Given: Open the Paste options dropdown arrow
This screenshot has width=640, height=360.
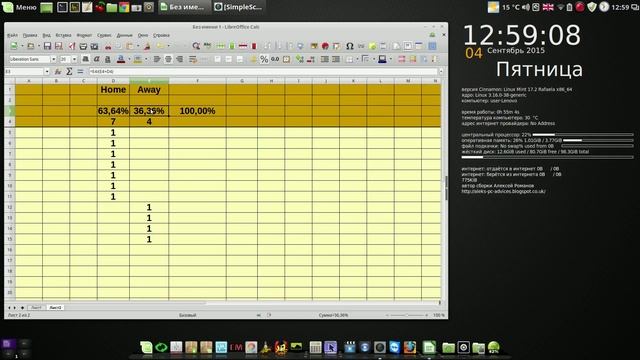Looking at the screenshot, I should point(138,46).
